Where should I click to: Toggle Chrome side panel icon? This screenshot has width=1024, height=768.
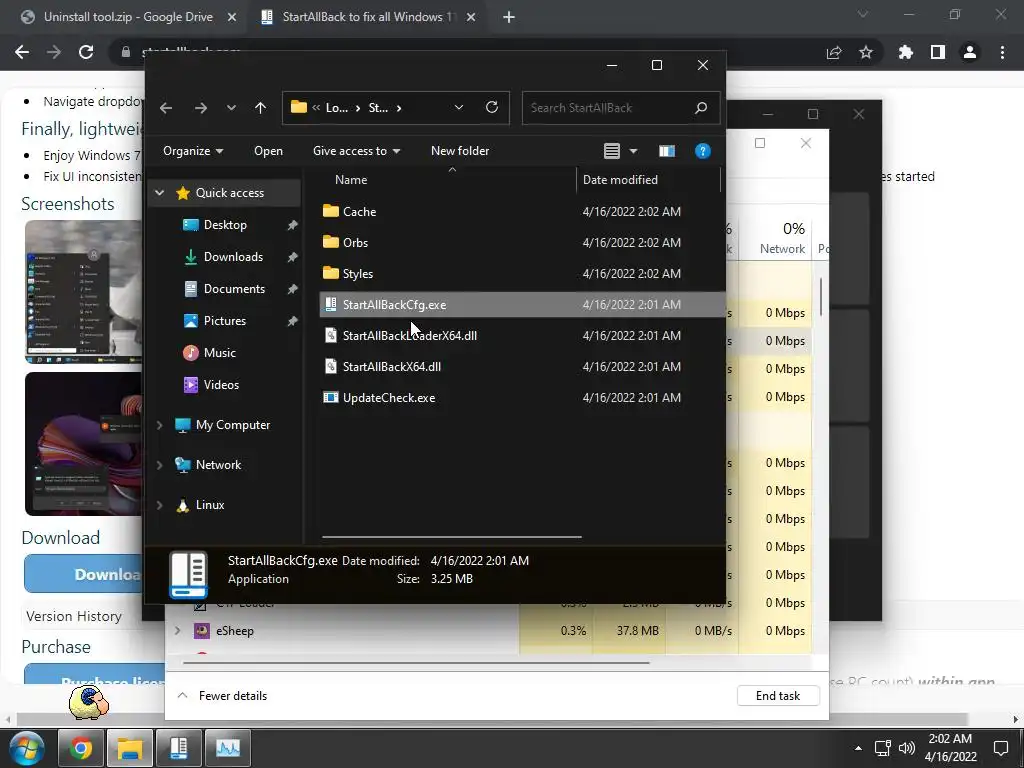(938, 52)
